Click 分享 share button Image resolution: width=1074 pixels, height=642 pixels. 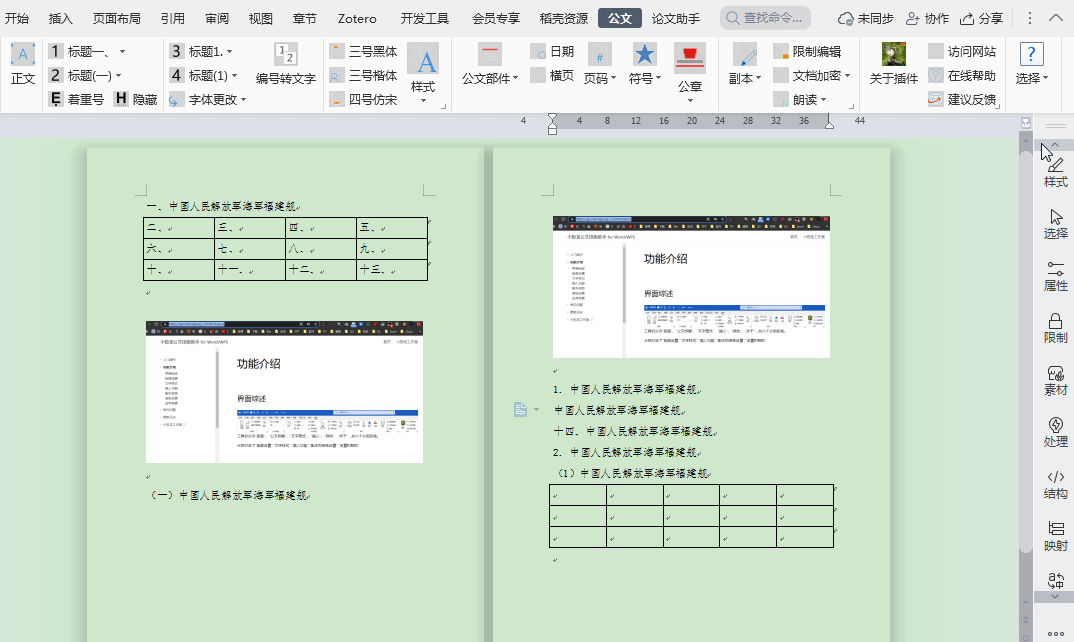(981, 18)
